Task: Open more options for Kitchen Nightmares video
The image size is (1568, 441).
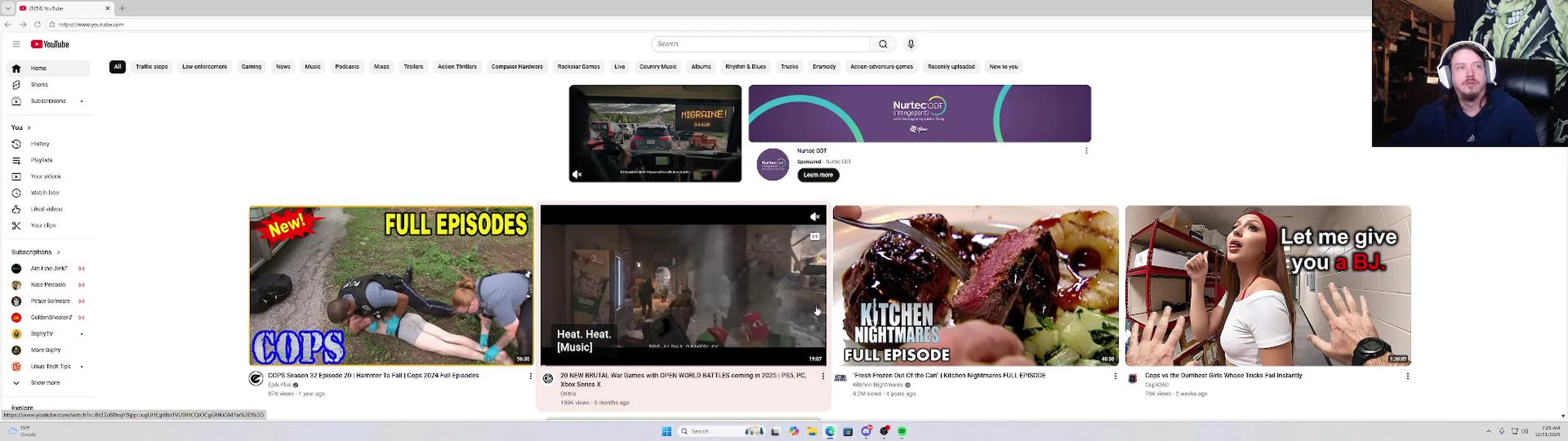Action: coord(1115,376)
